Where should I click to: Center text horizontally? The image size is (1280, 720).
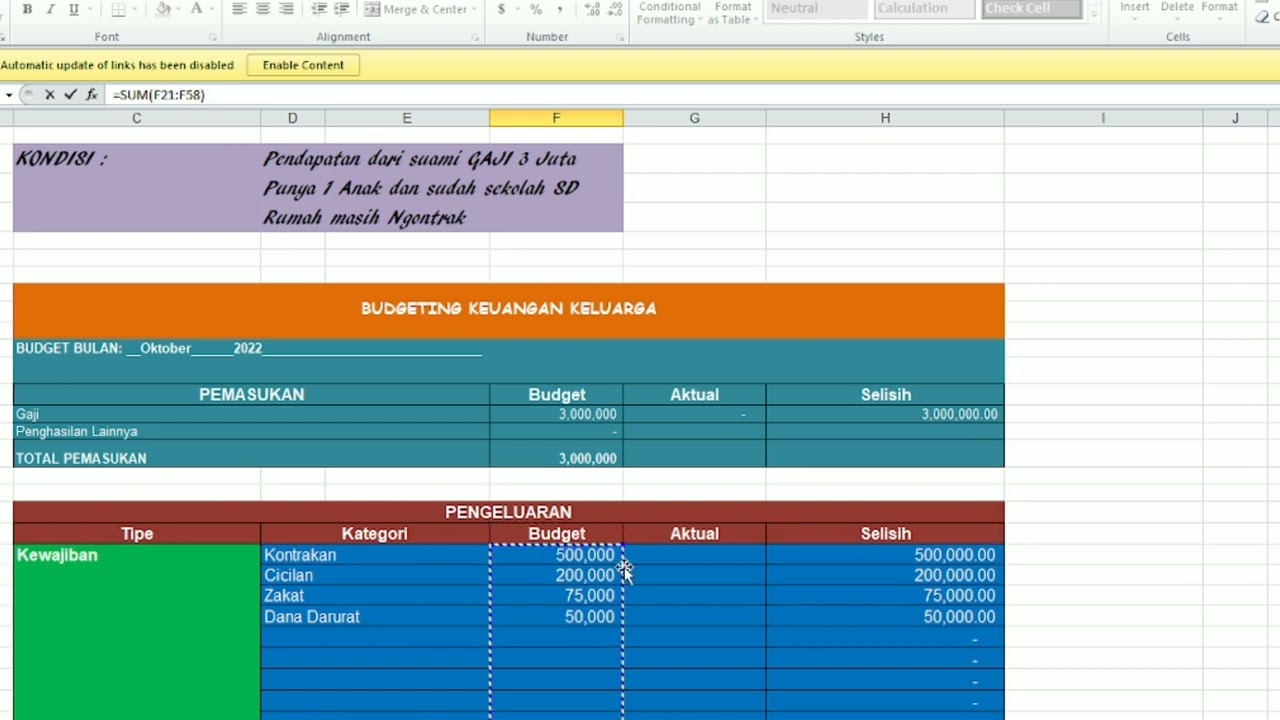pos(263,9)
